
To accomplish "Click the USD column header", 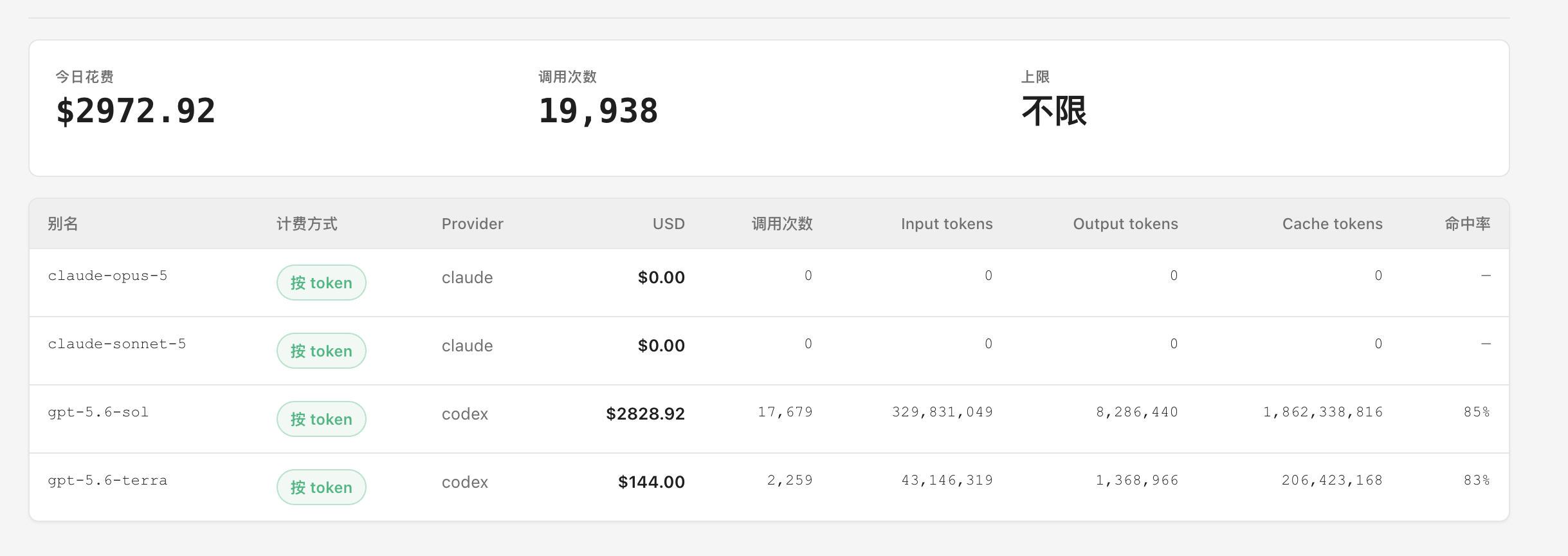I will pyautogui.click(x=668, y=224).
